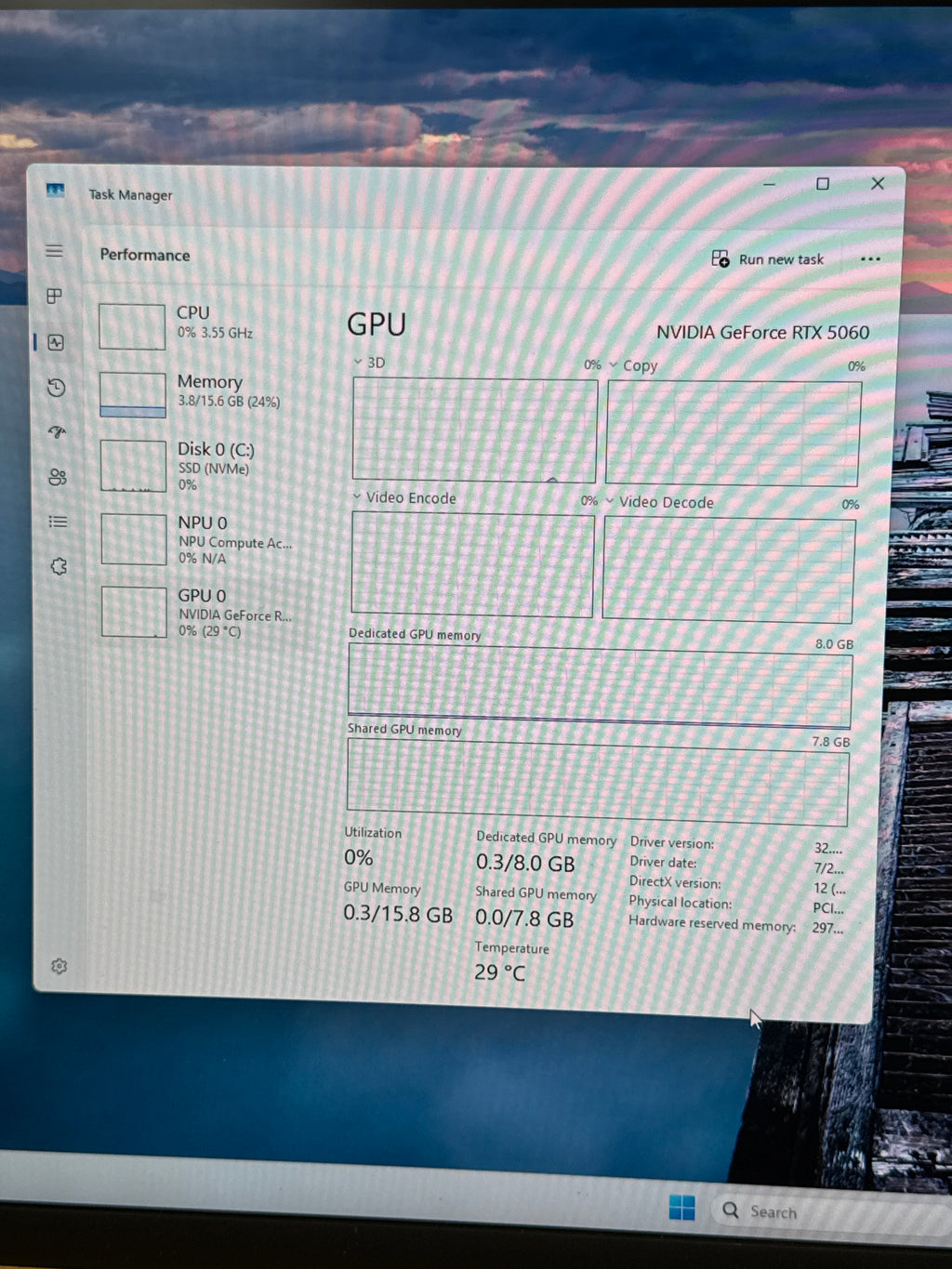The image size is (952, 1269).
Task: Click the 0.0/7.8 GB shared memory value
Action: click(524, 919)
